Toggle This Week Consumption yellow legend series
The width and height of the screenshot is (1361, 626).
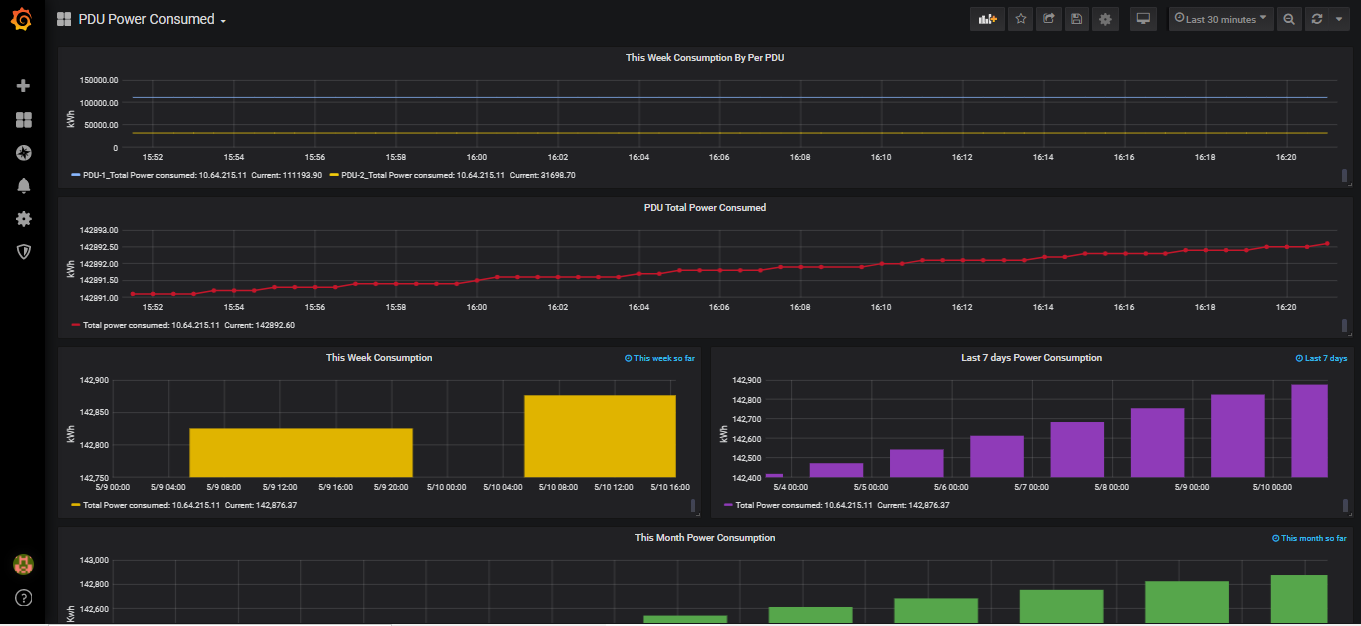151,505
